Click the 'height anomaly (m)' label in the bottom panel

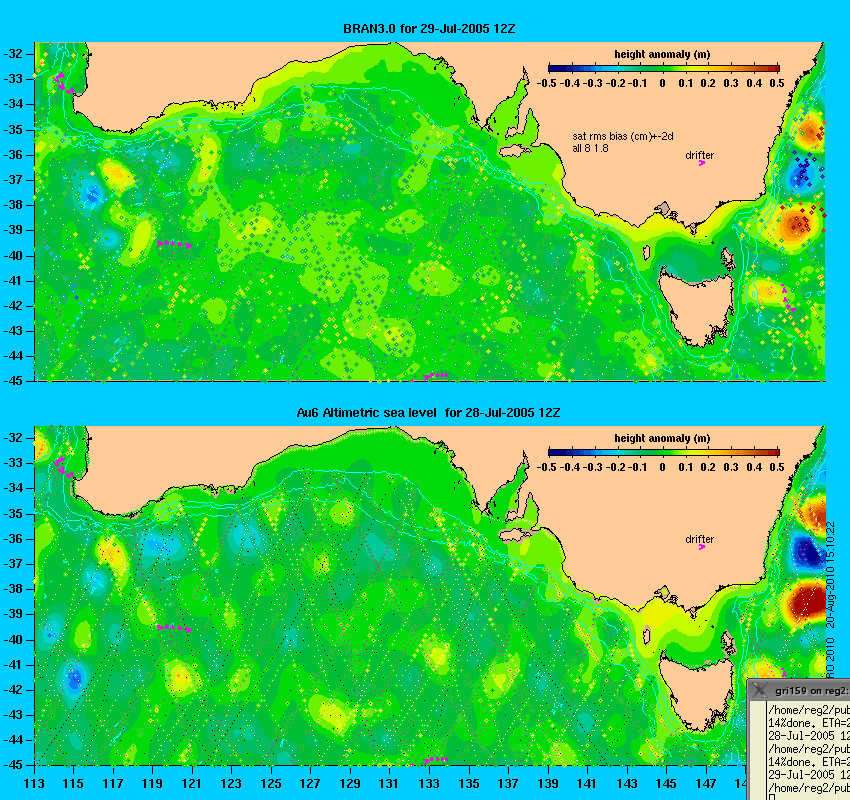click(x=662, y=438)
